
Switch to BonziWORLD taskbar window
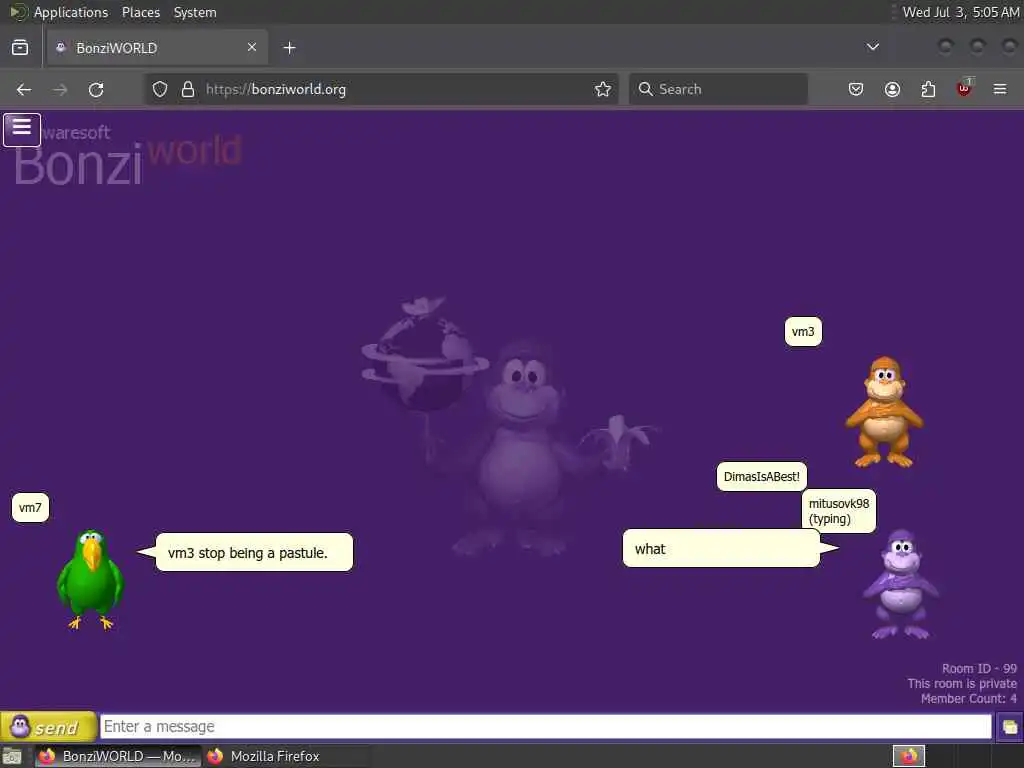(x=116, y=756)
